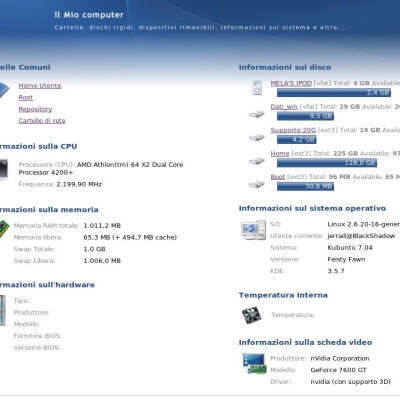Click the Dati_win hard drive icon

257,114
